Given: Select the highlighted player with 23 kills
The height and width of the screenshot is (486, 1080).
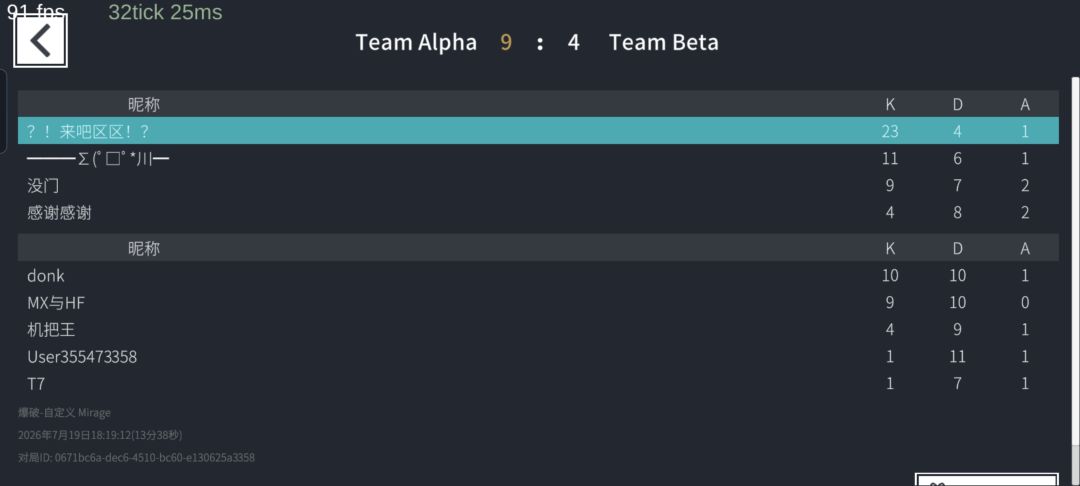Looking at the screenshot, I should (x=538, y=131).
